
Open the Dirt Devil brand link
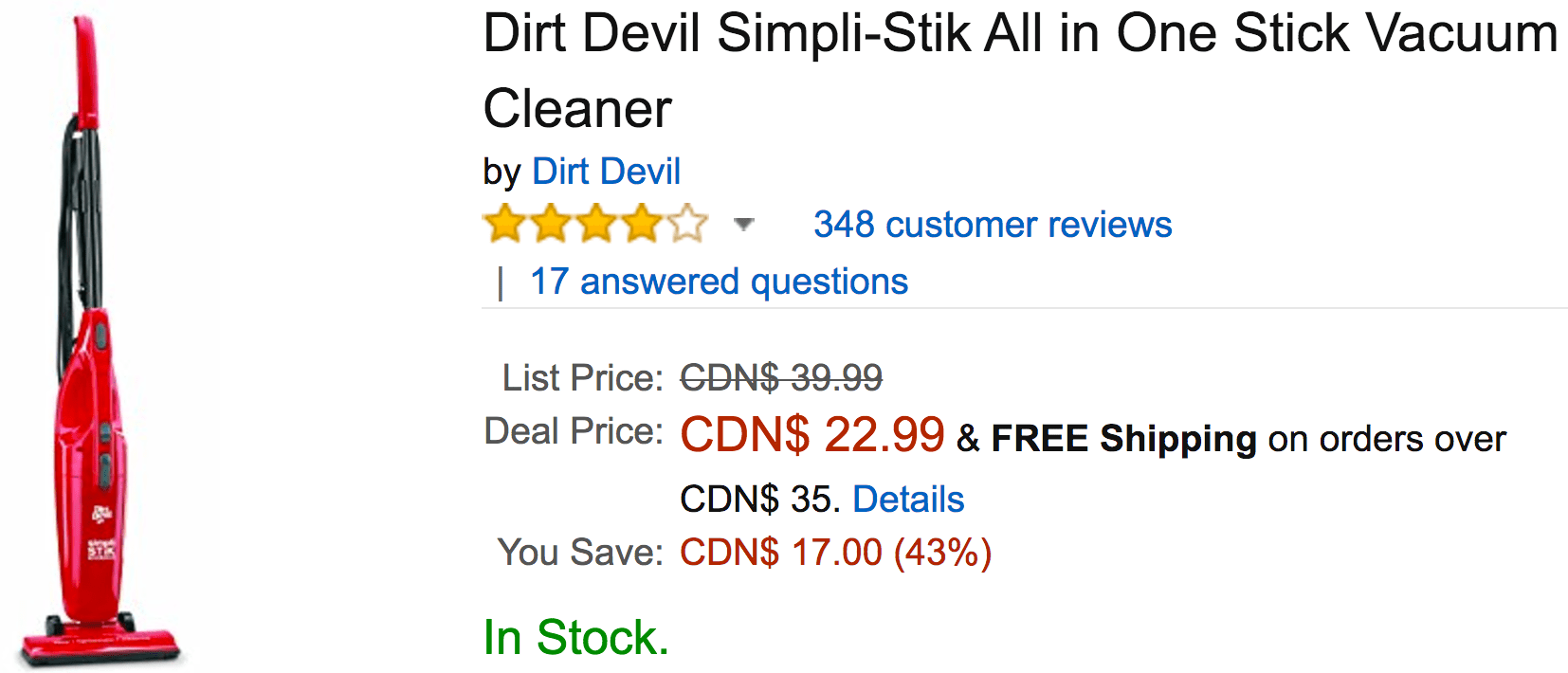coord(606,172)
